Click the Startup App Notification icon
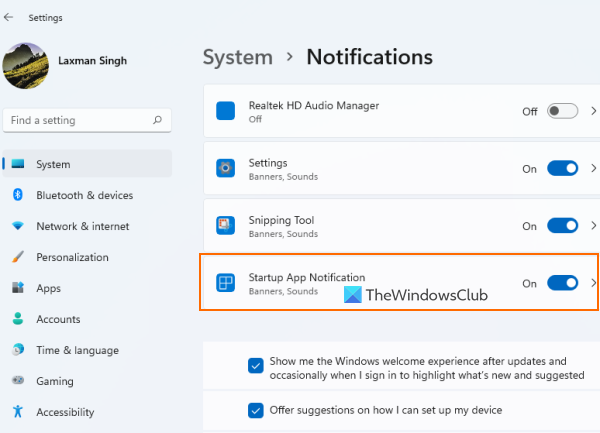600x433 pixels. (226, 283)
